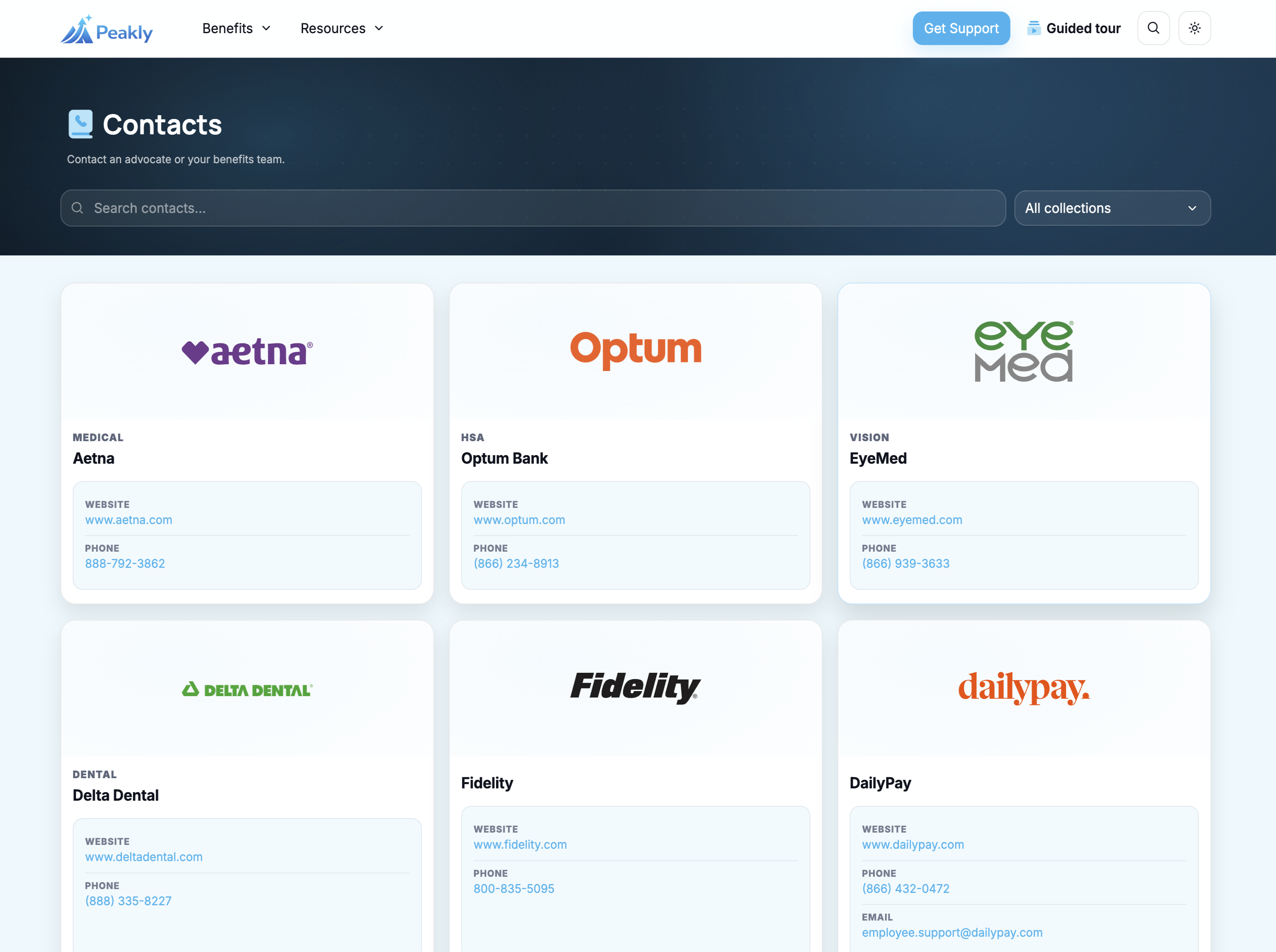Click the Fidelity card title

[487, 782]
